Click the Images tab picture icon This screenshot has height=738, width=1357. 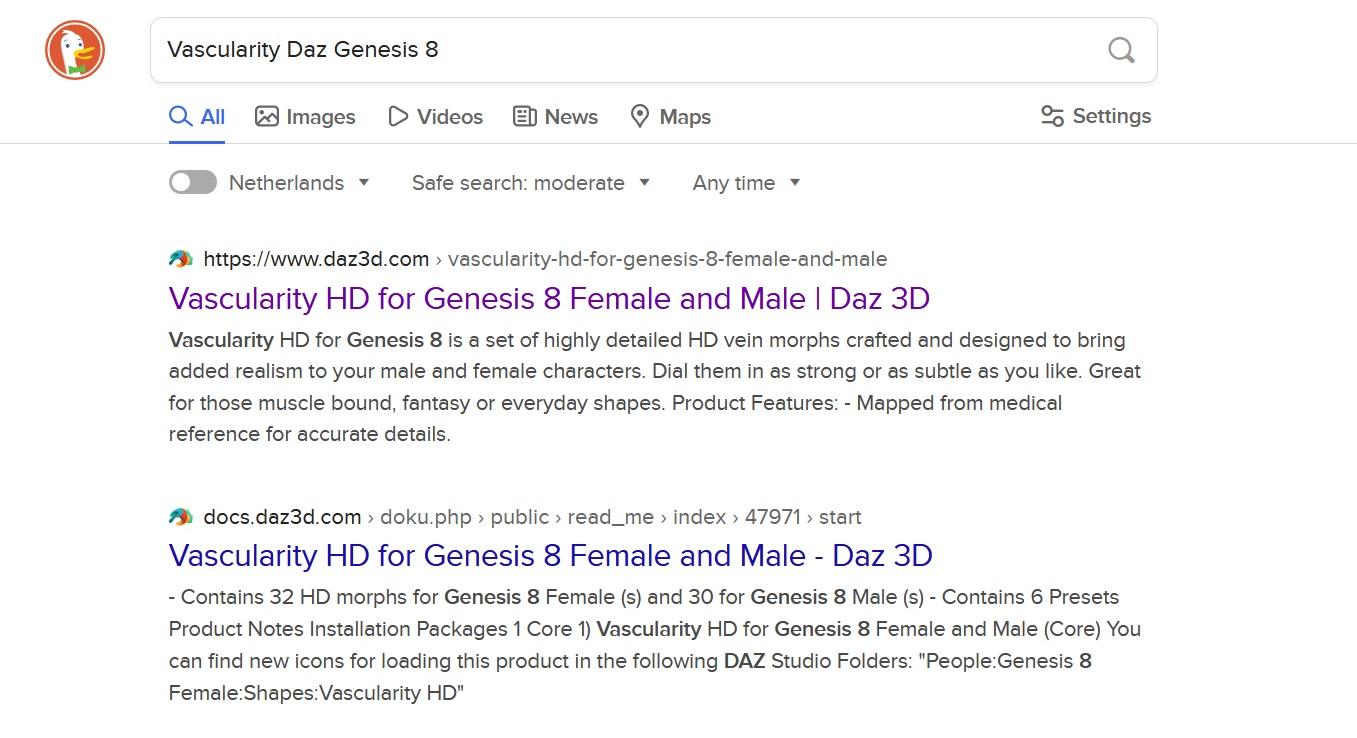(x=266, y=117)
